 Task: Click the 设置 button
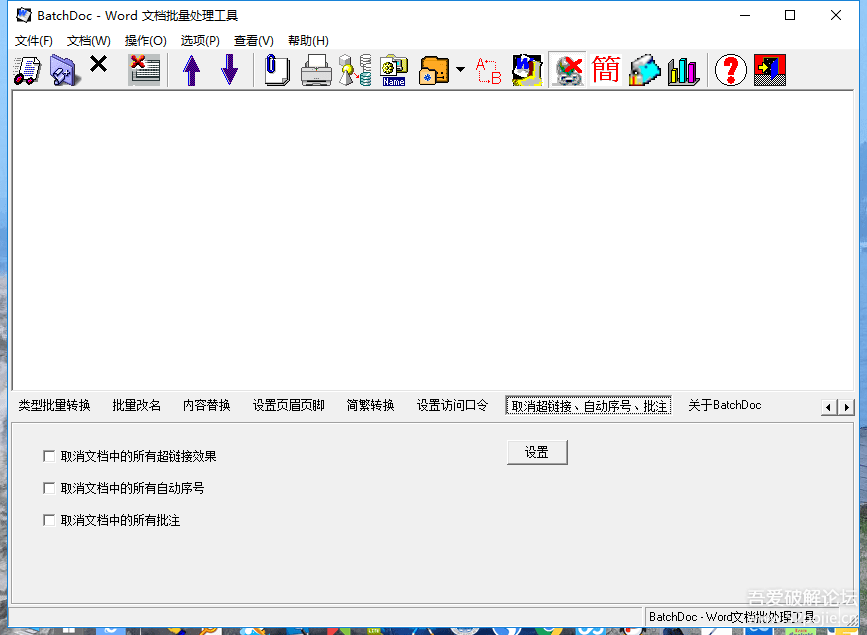[x=537, y=452]
